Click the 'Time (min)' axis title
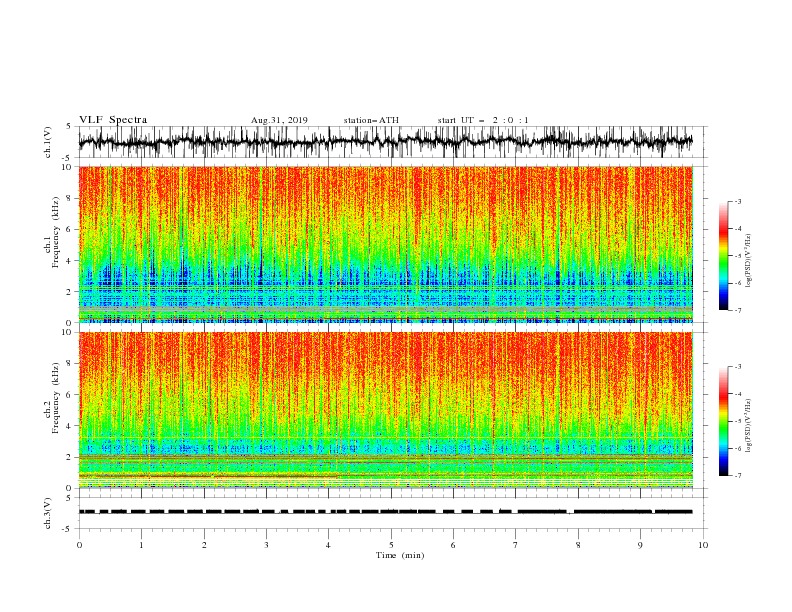Viewport: 792px width, 612px height. 400,555
